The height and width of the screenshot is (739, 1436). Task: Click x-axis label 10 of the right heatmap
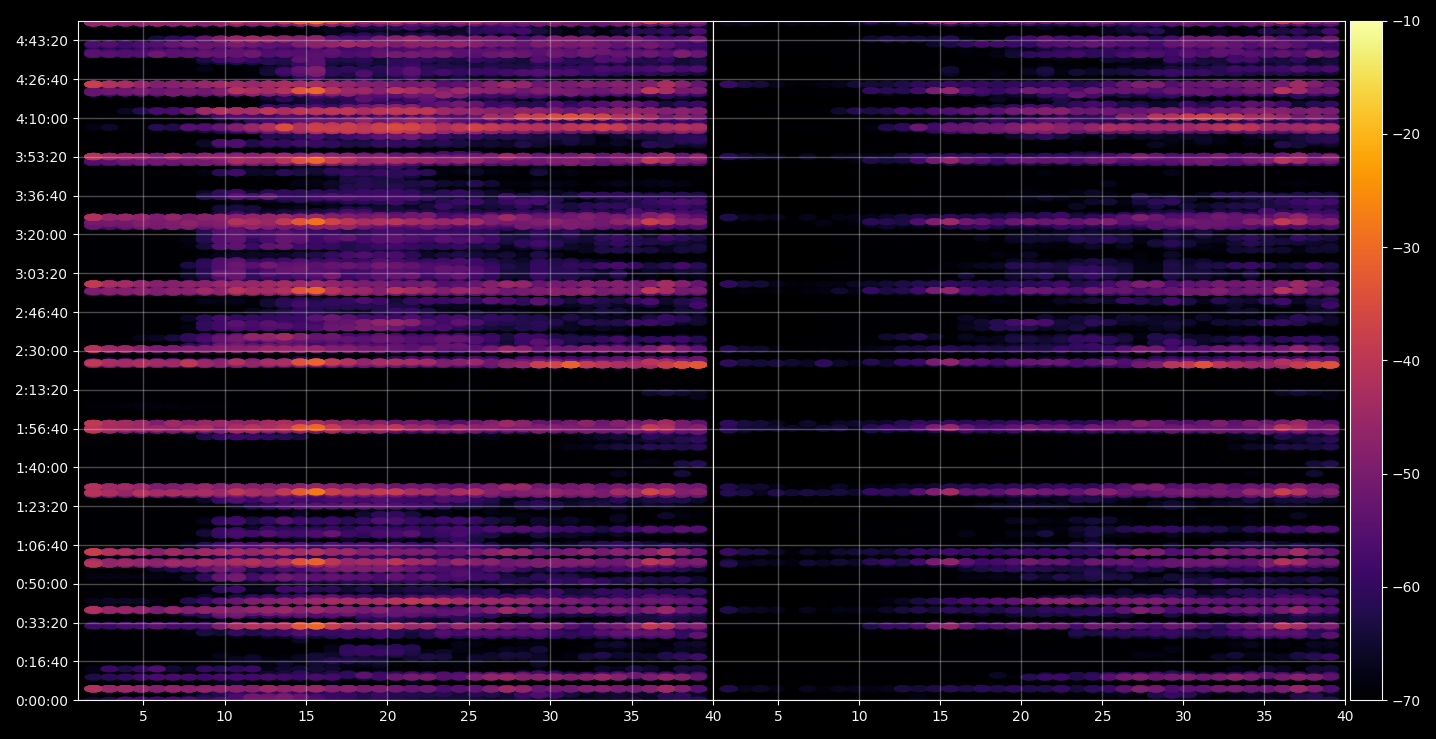point(859,716)
